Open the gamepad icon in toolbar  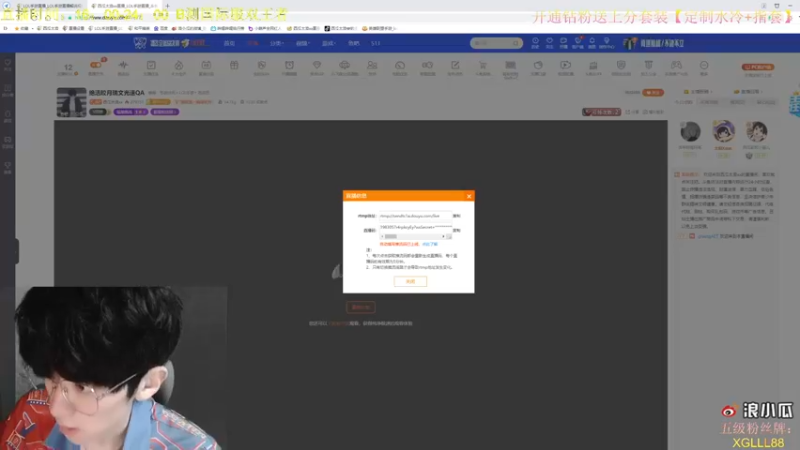676,67
